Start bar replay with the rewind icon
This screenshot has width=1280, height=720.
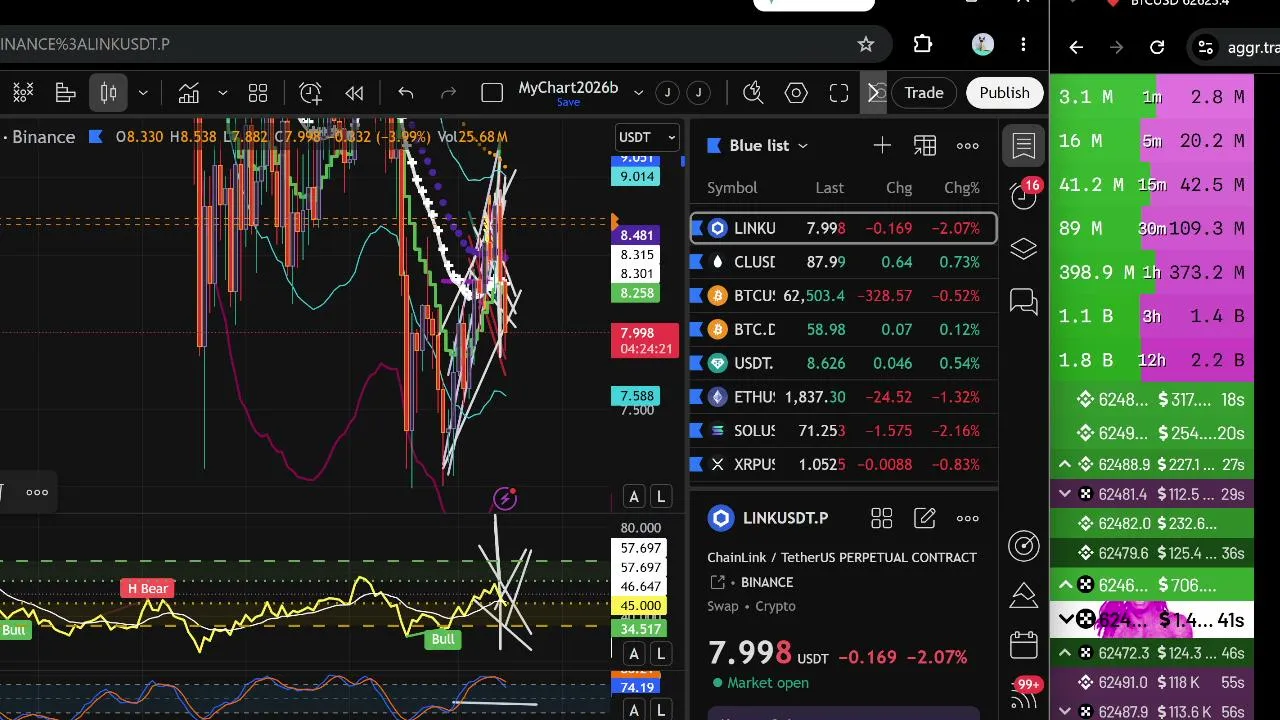(354, 93)
